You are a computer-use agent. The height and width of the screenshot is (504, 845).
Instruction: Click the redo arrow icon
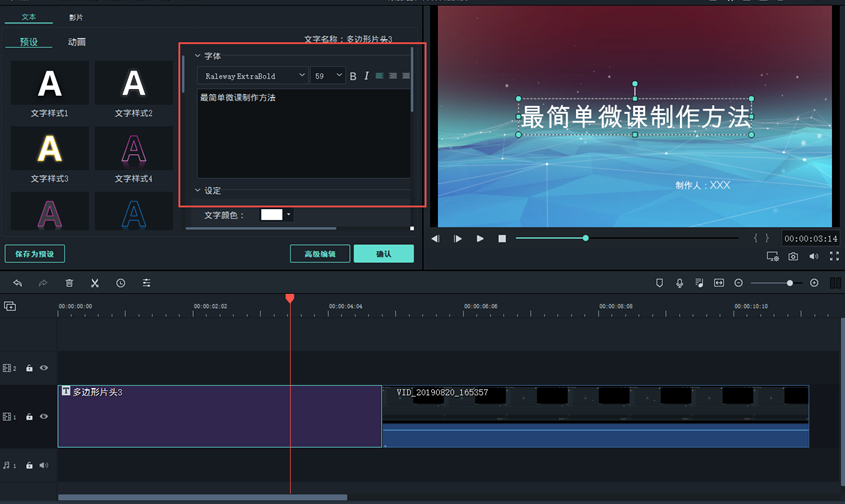click(x=43, y=283)
